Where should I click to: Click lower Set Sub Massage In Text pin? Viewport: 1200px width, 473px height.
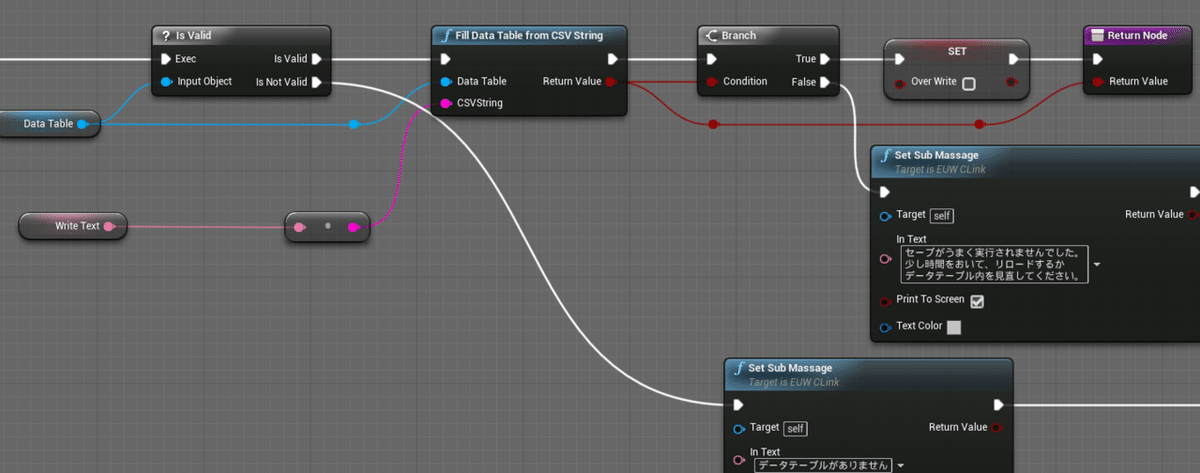point(738,460)
